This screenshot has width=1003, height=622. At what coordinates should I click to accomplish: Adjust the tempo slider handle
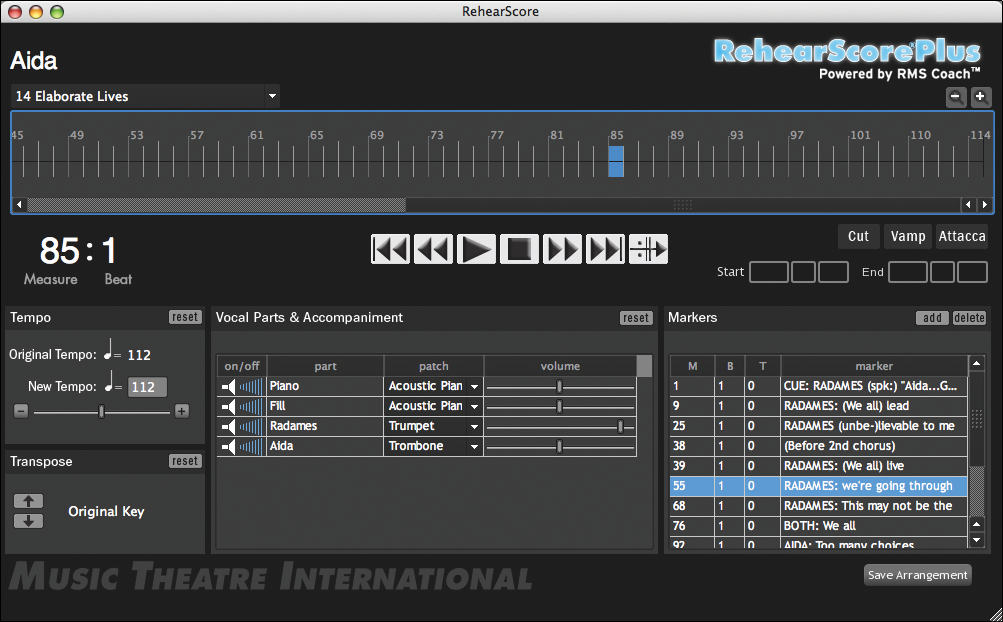(101, 411)
